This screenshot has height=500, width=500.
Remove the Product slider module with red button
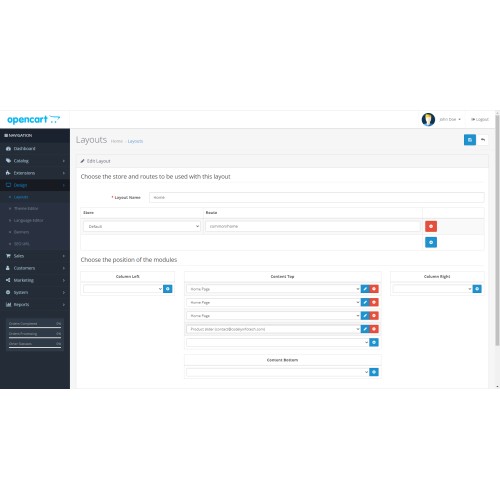pos(374,329)
